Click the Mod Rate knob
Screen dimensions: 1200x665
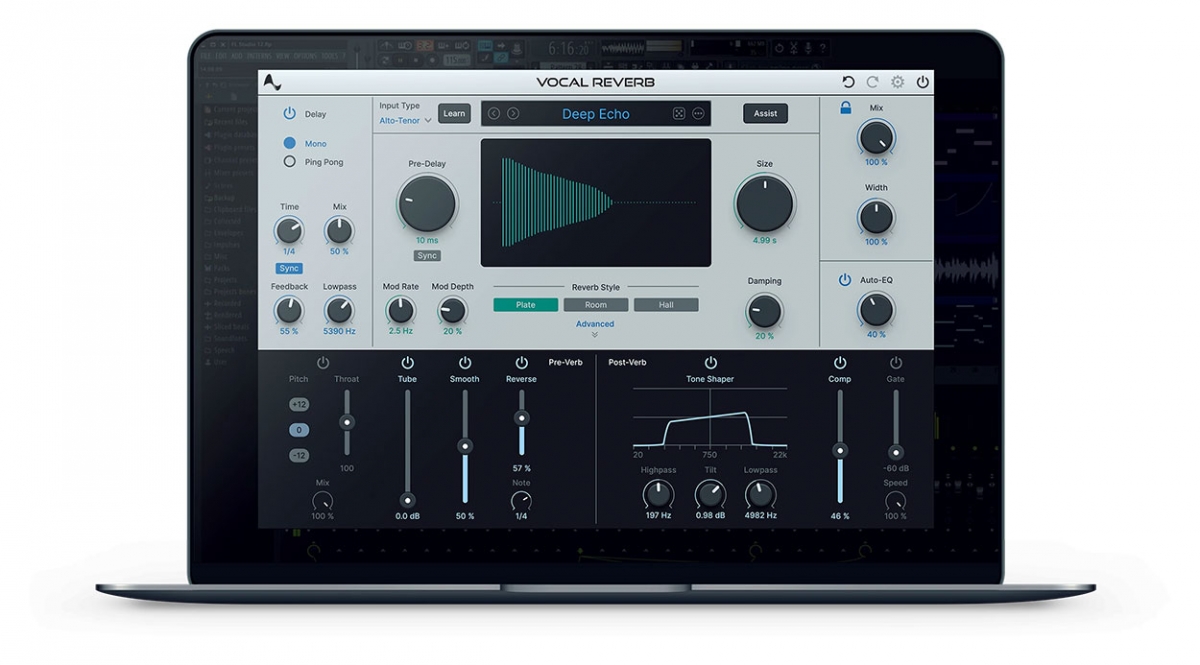tap(401, 310)
